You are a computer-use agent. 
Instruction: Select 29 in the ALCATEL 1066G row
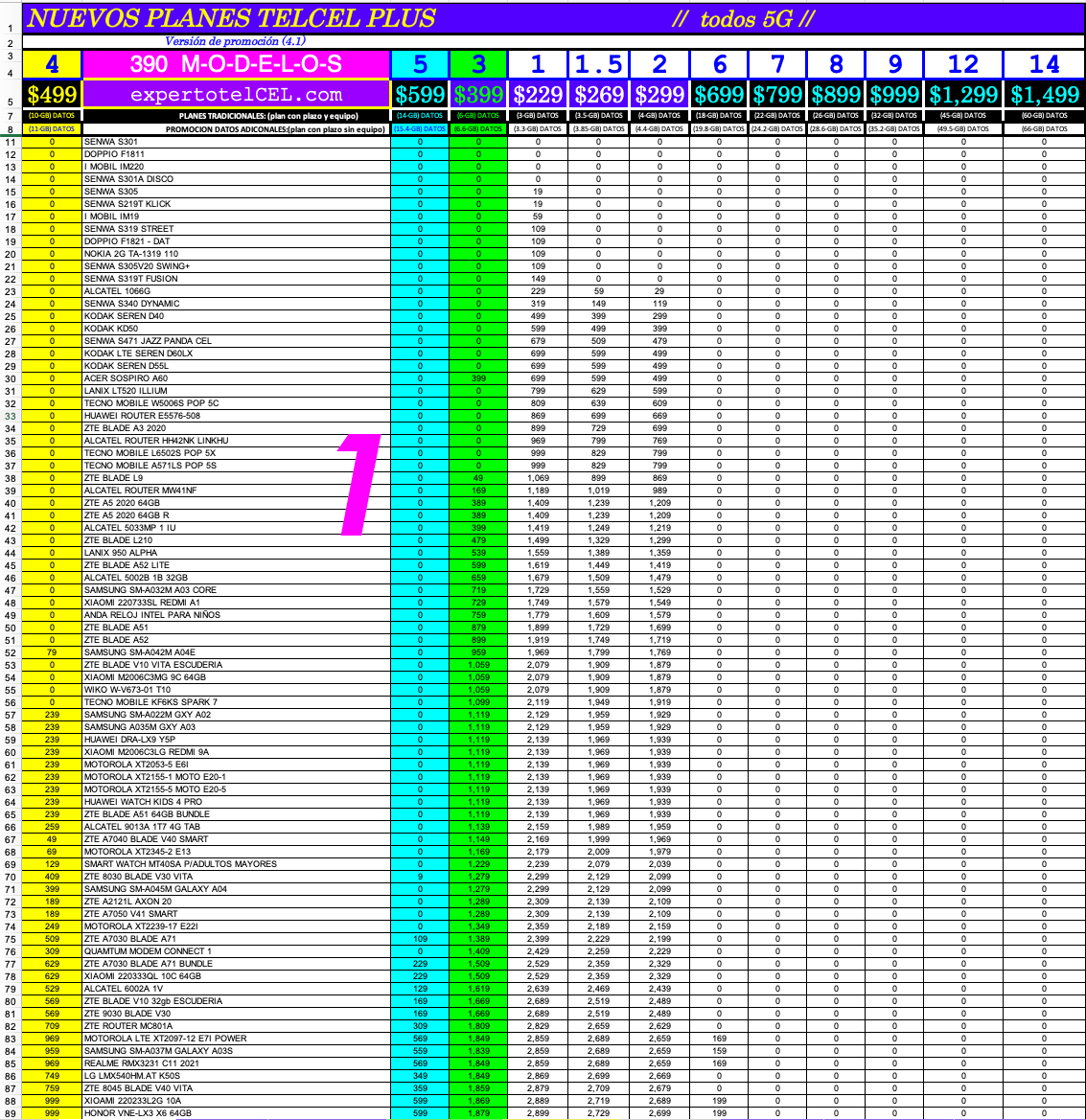pos(659,291)
